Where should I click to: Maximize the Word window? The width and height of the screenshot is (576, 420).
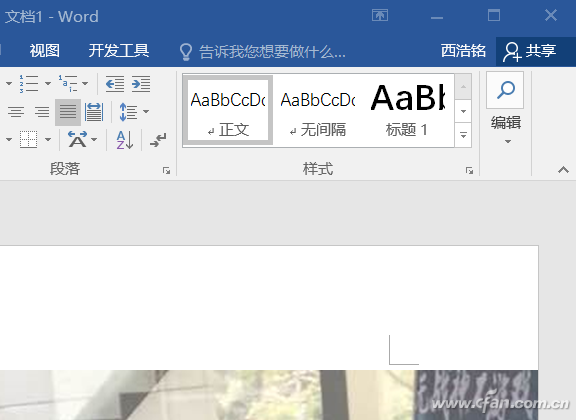click(x=494, y=15)
